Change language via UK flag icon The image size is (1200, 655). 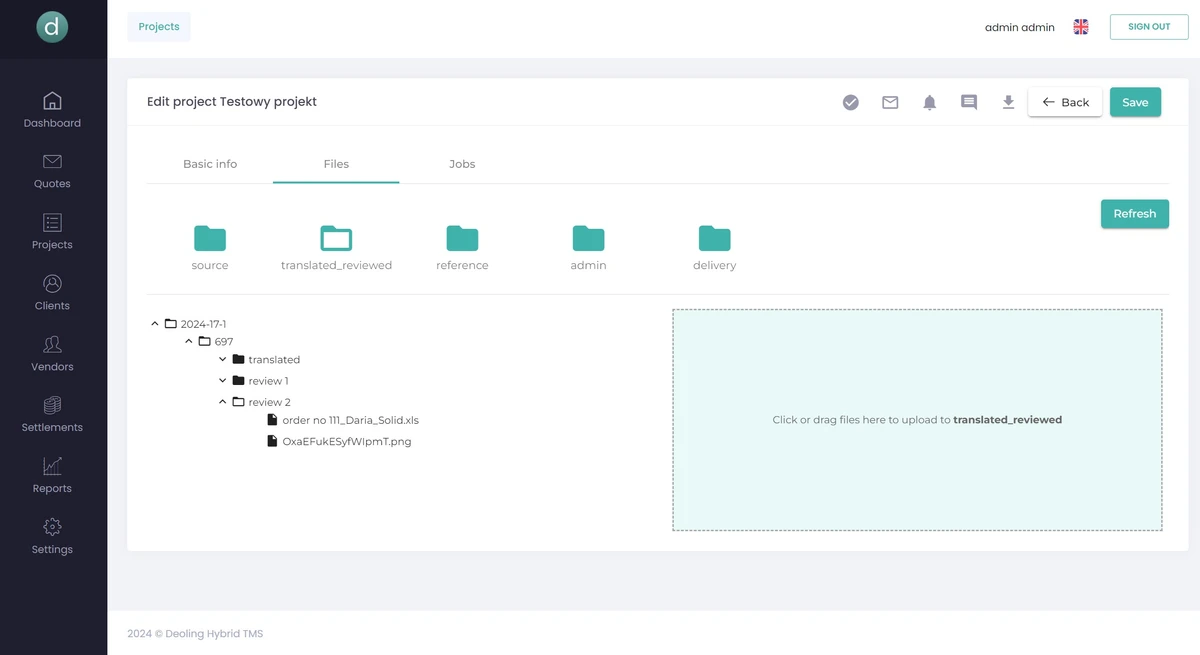[x=1081, y=27]
